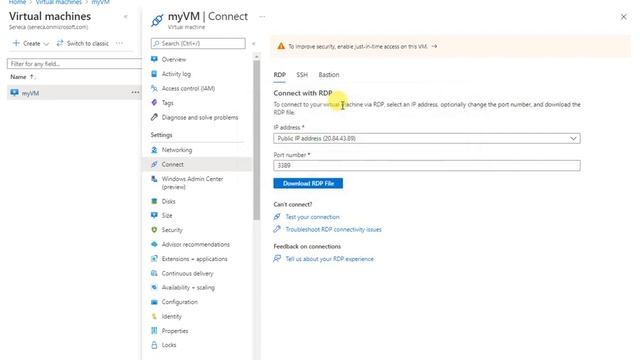Open the IP address dropdown
This screenshot has width=640, height=360.
pyautogui.click(x=427, y=138)
